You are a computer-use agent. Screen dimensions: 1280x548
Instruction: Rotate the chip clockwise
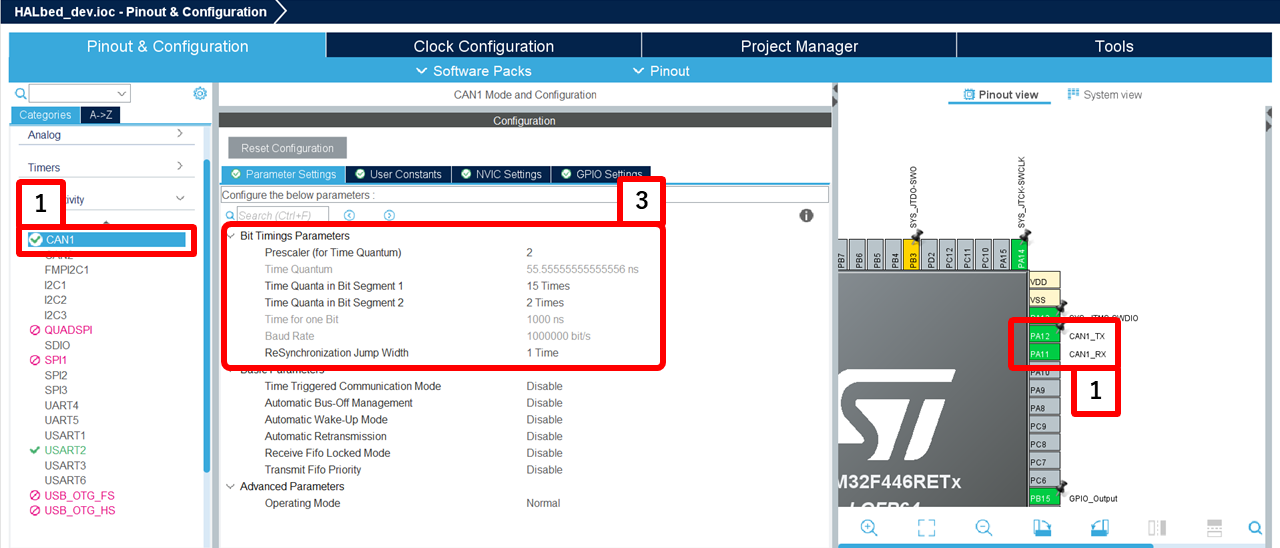(1042, 527)
